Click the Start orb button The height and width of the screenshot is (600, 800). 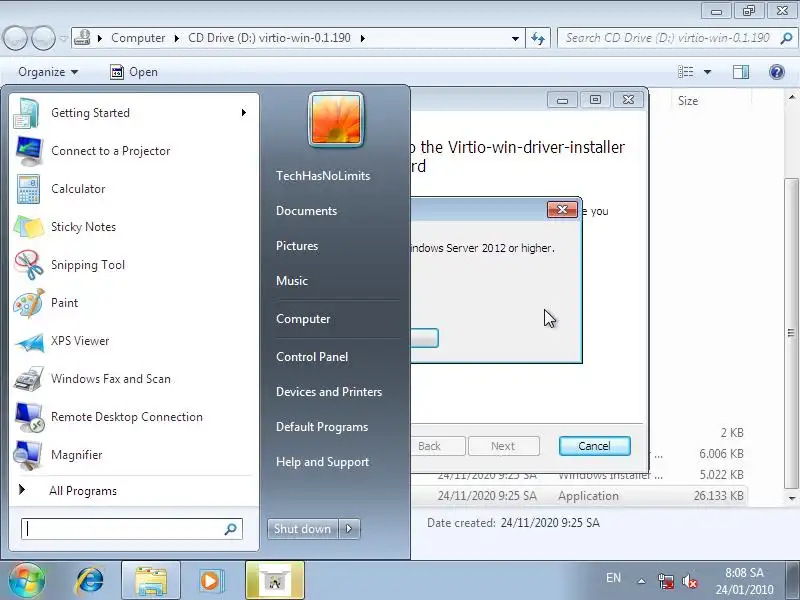(26, 580)
